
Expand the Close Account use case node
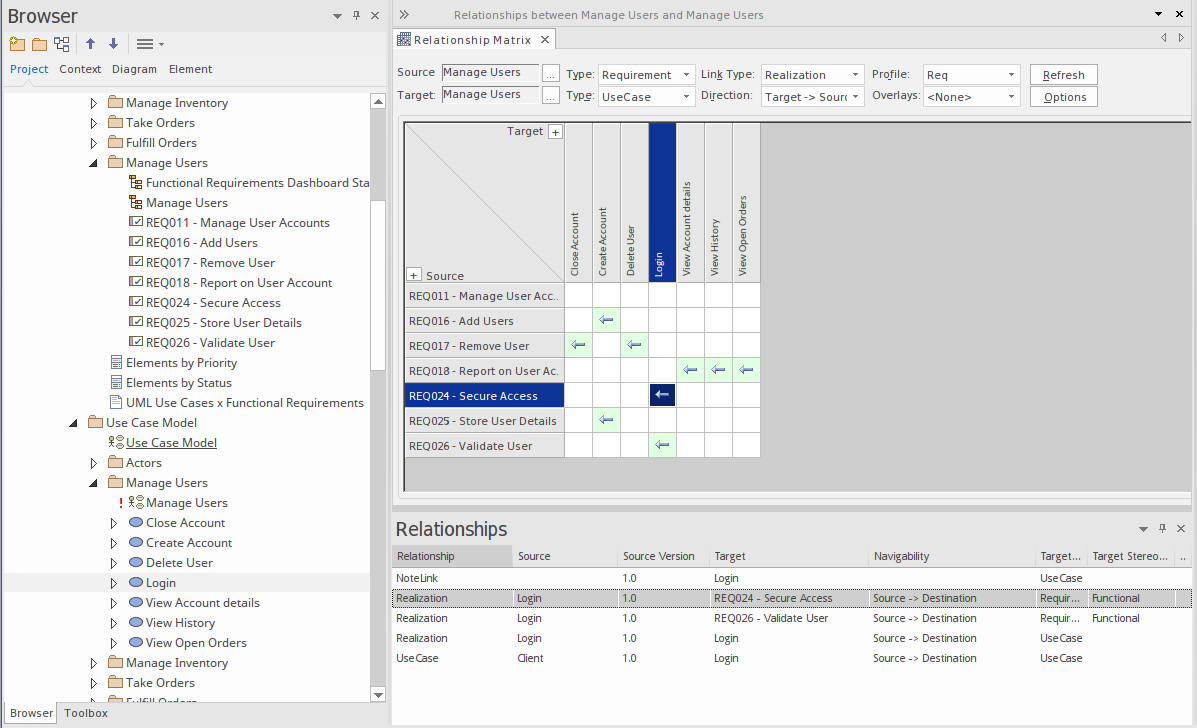113,523
